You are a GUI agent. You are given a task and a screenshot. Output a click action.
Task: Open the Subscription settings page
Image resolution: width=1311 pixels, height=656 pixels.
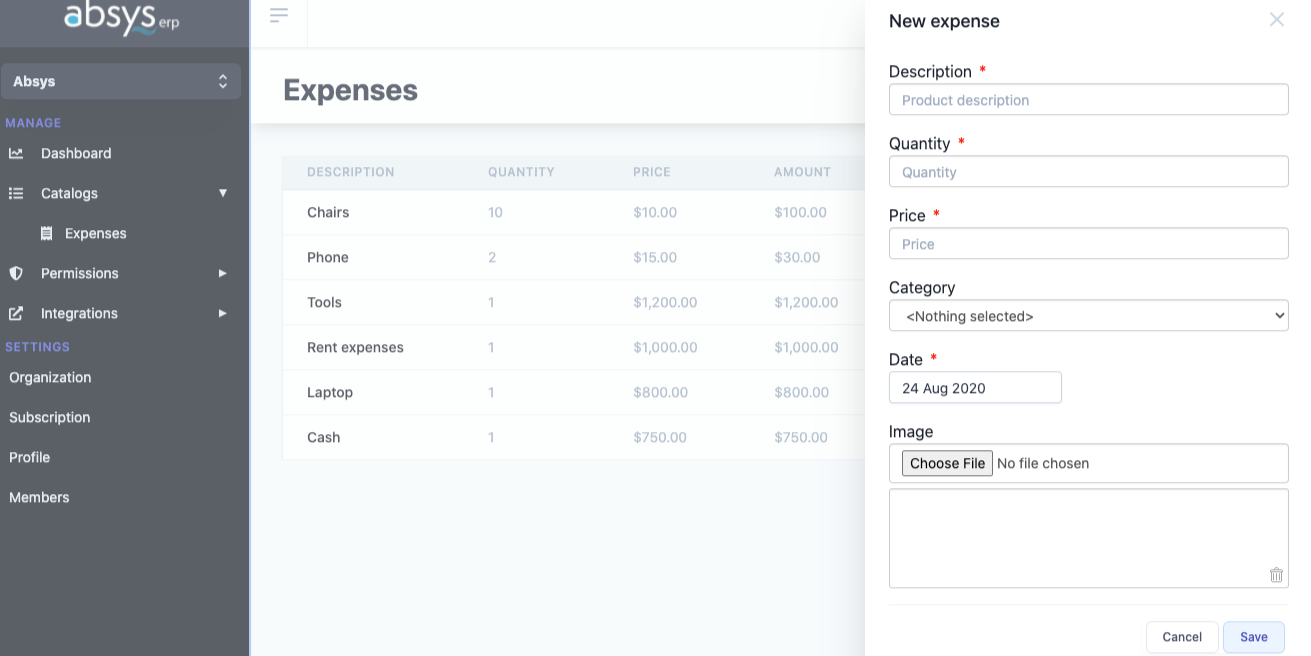[49, 417]
